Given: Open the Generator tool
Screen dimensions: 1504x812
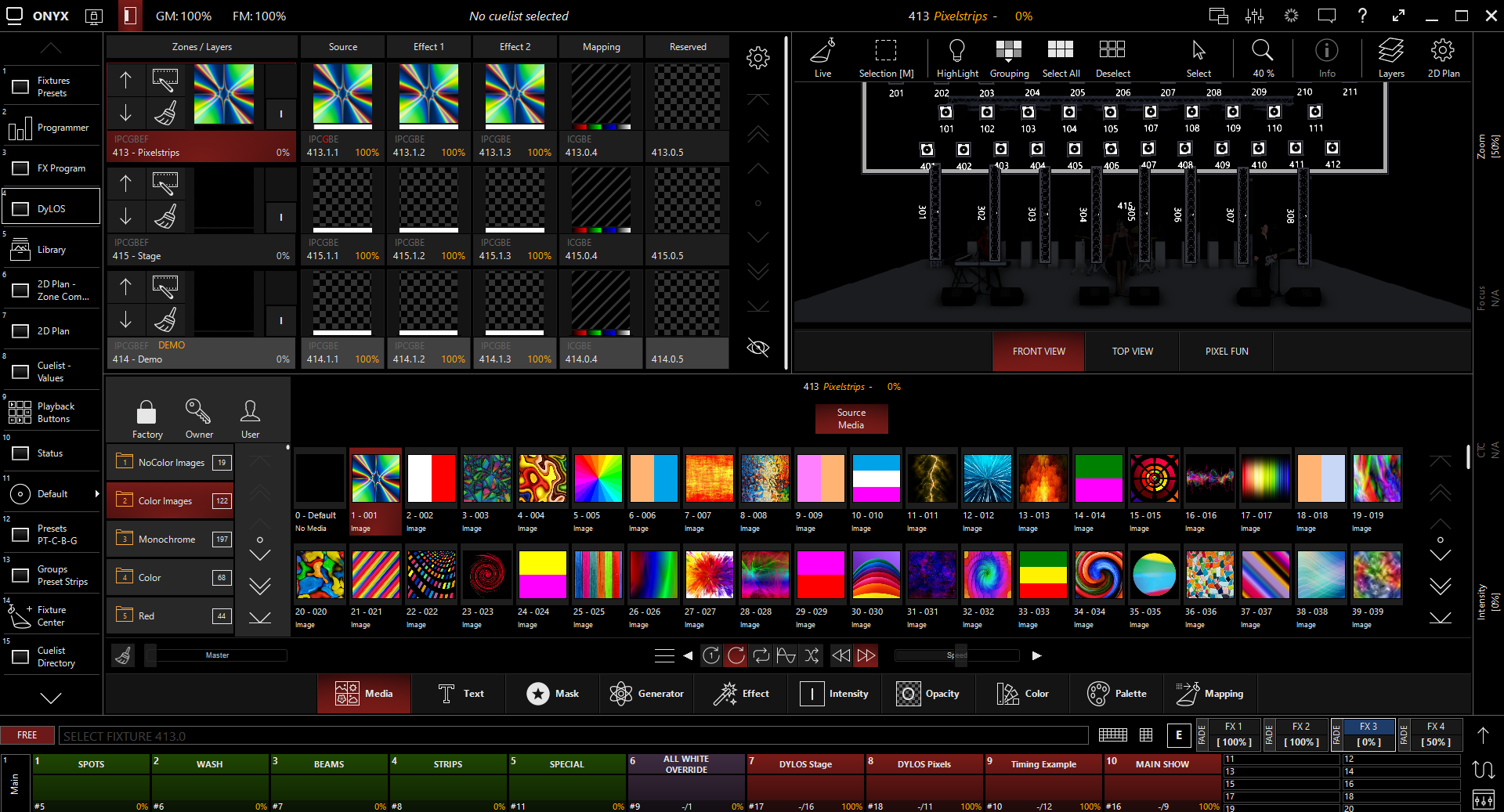Looking at the screenshot, I should (x=647, y=694).
